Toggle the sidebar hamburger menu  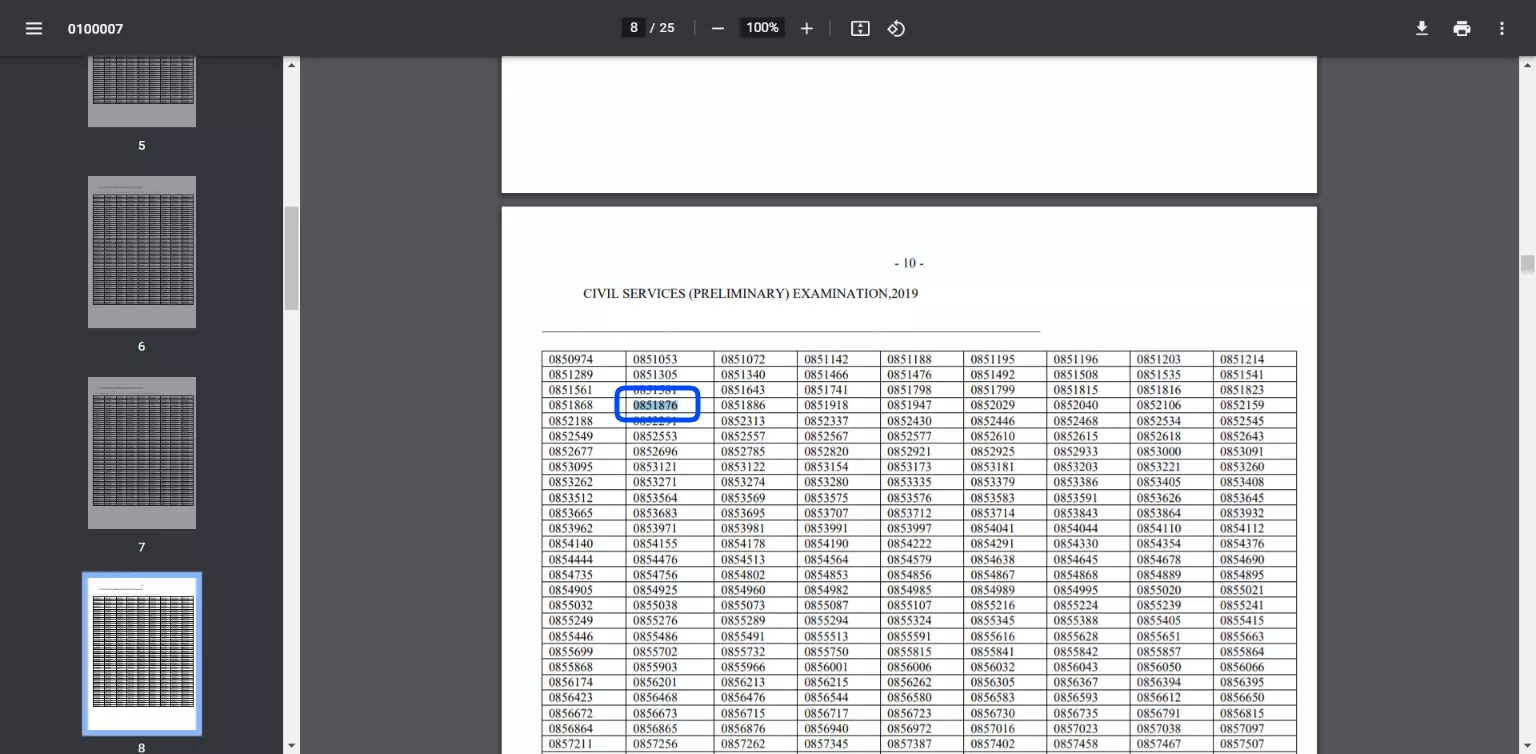[34, 28]
